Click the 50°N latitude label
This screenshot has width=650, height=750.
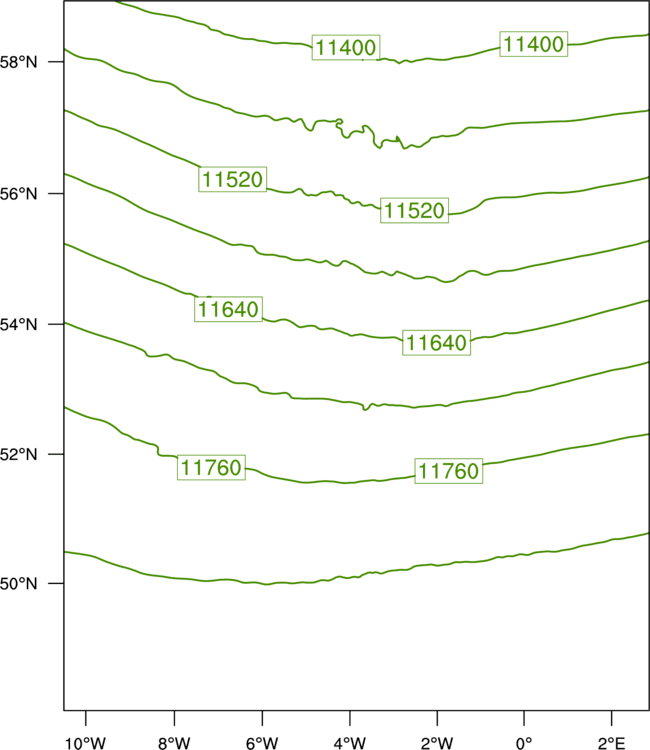(x=18, y=584)
